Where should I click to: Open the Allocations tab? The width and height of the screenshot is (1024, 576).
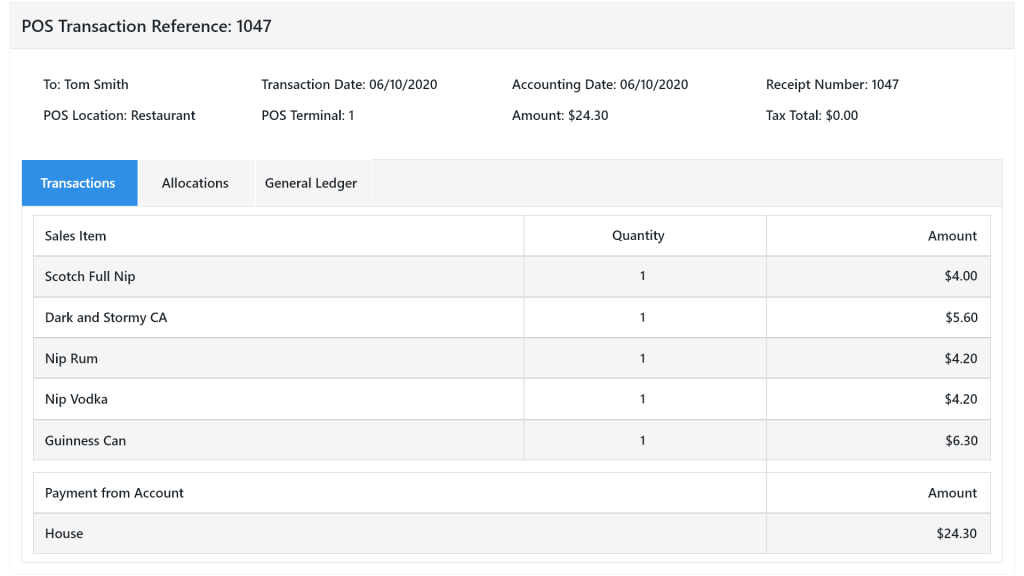195,183
